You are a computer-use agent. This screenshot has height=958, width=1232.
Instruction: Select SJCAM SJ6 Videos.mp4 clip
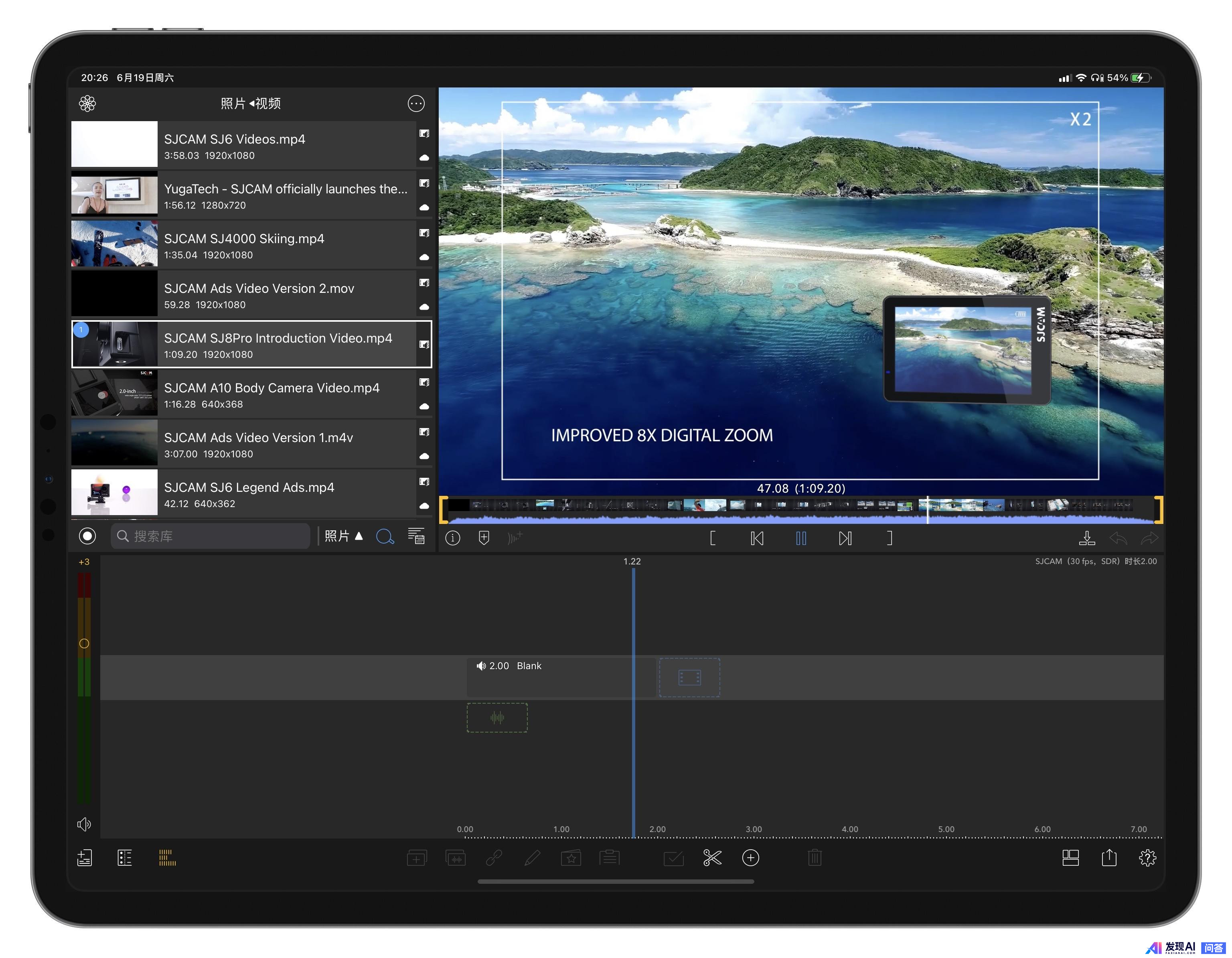pyautogui.click(x=251, y=144)
